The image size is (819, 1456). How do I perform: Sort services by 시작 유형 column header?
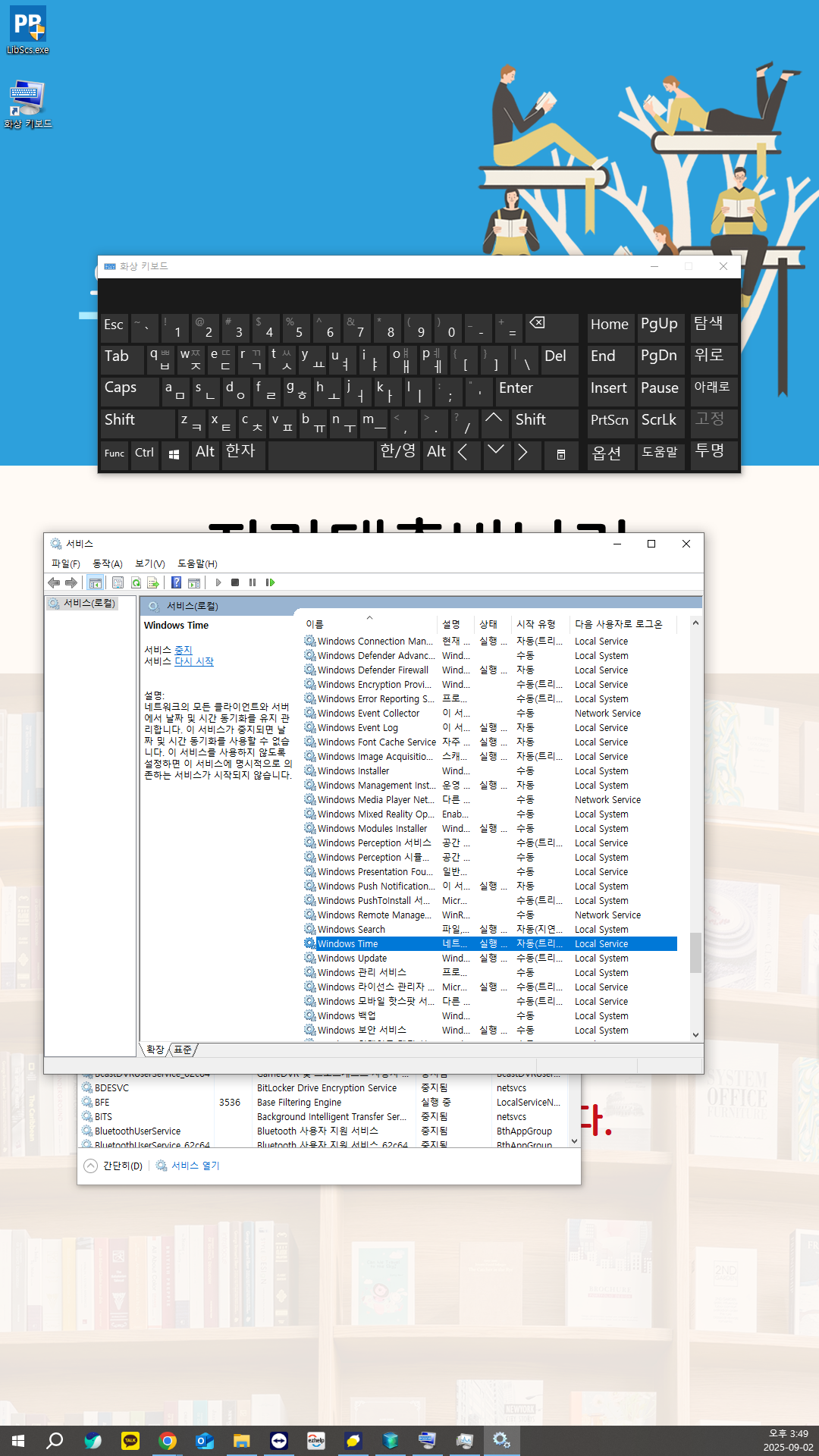click(x=541, y=624)
